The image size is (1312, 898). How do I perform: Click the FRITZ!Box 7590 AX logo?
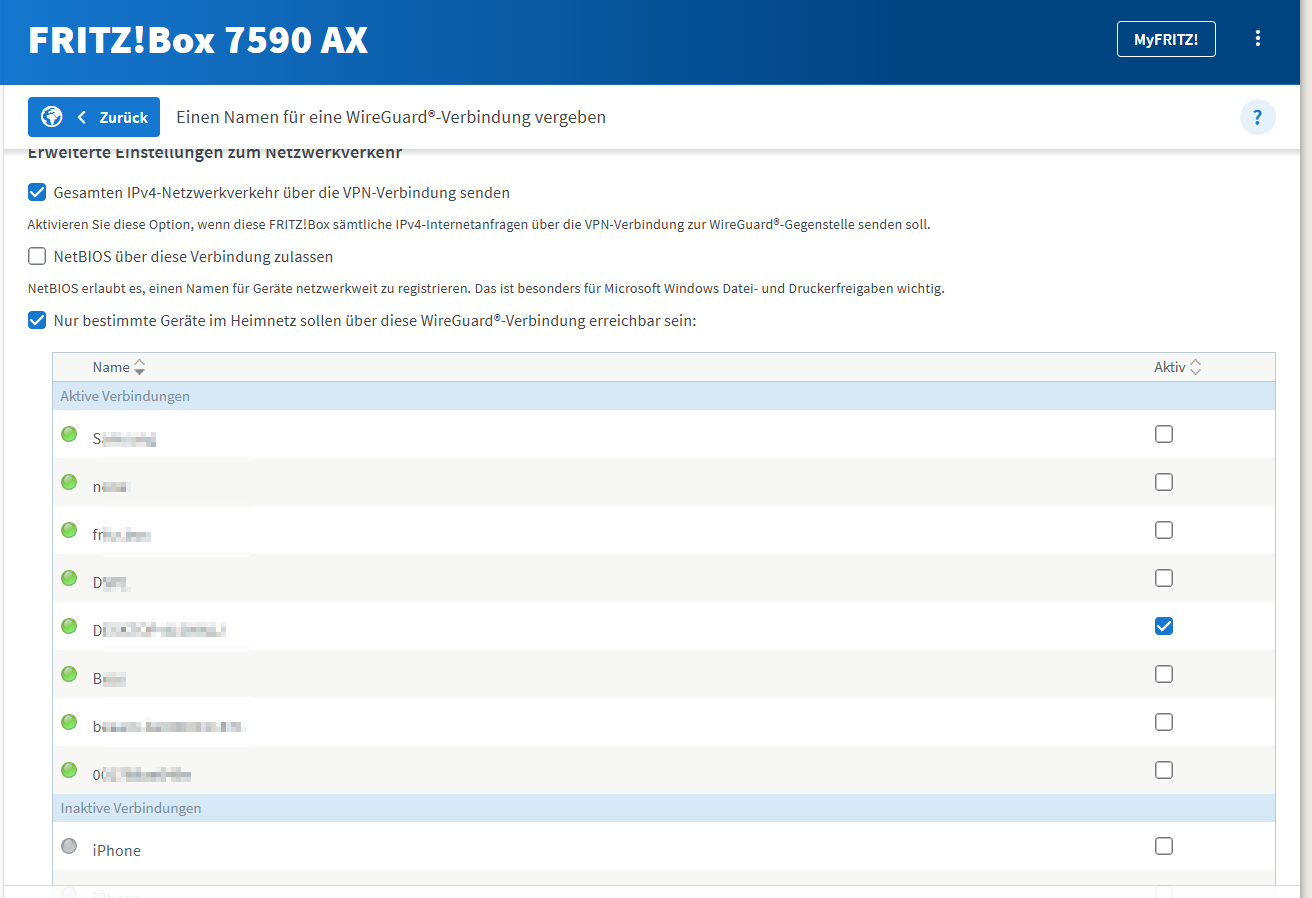198,40
